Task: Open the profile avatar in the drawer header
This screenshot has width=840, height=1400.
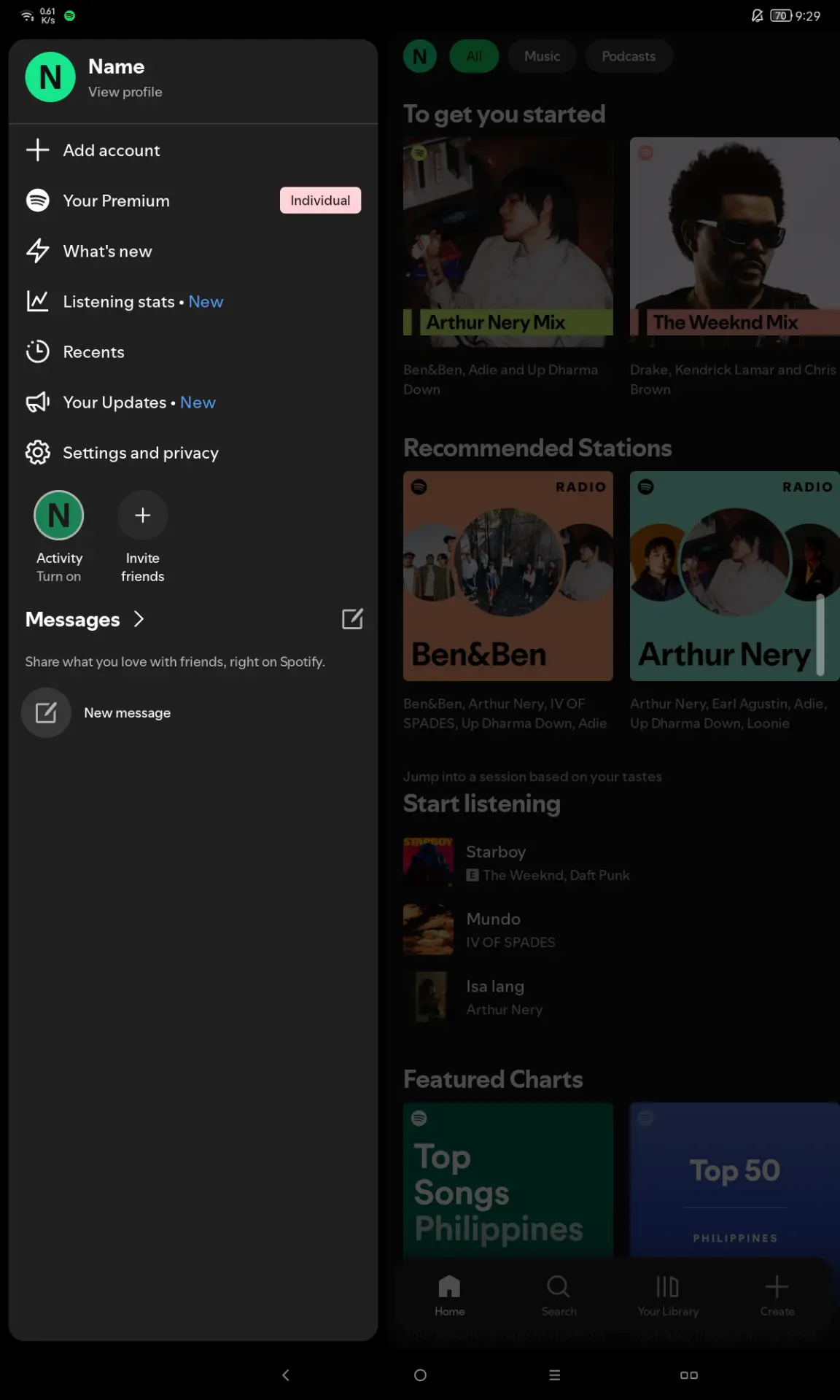Action: 50,77
